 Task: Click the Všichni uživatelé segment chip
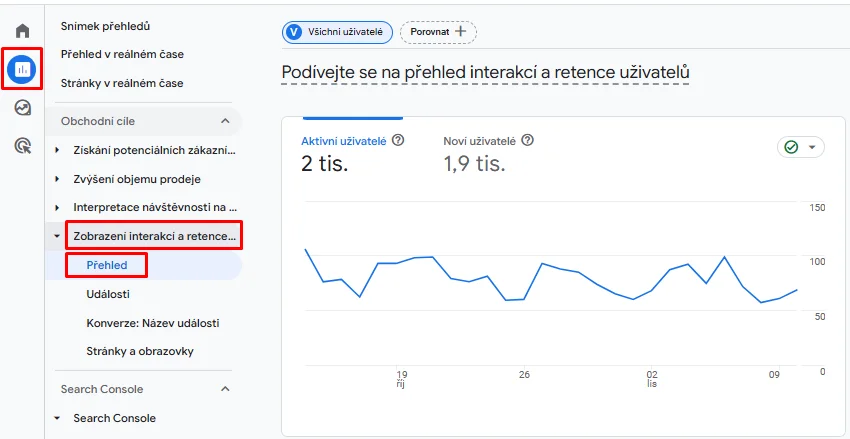(x=337, y=32)
